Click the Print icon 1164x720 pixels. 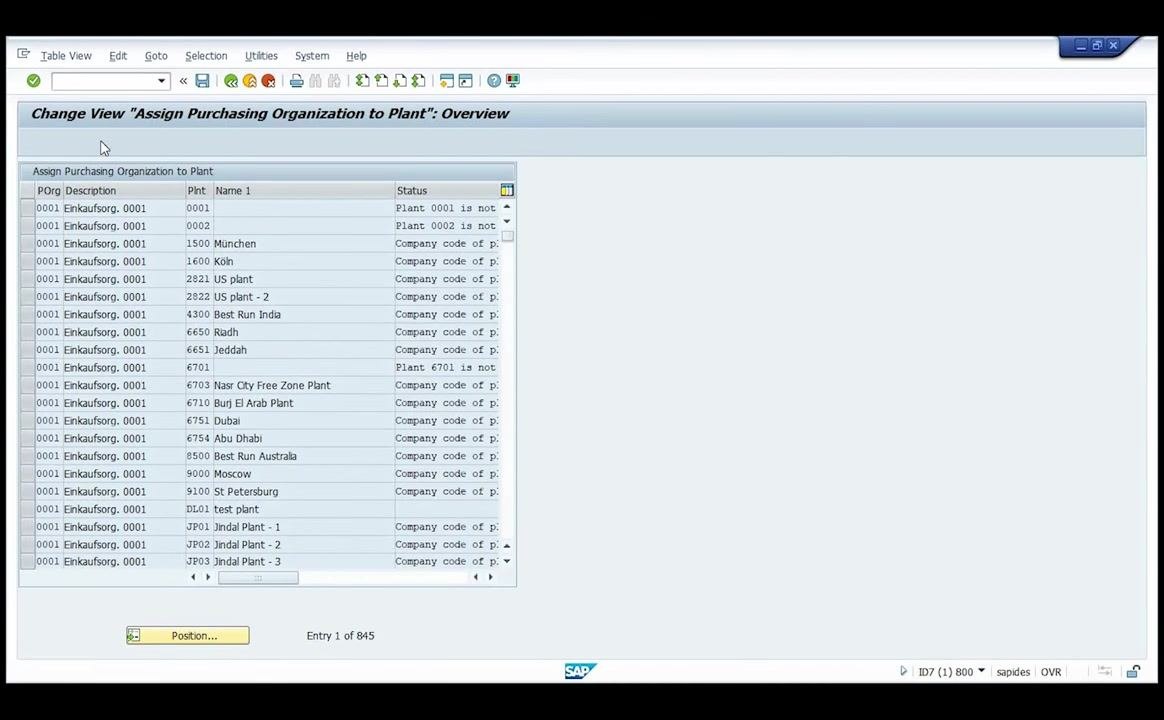tap(296, 80)
